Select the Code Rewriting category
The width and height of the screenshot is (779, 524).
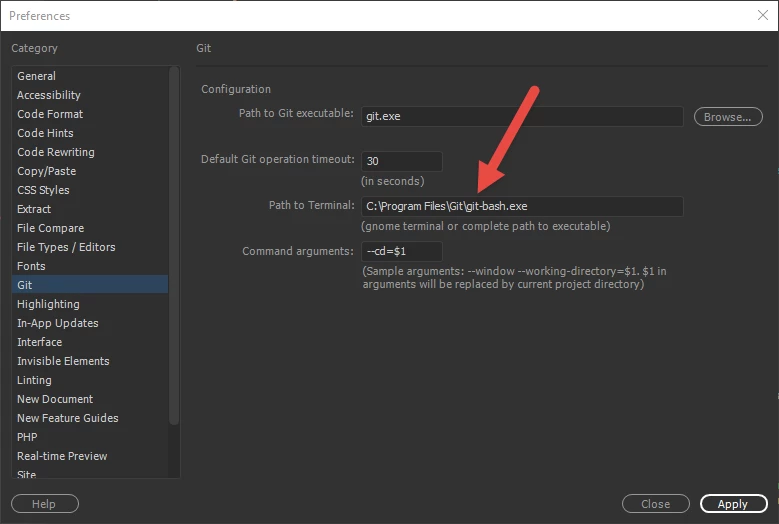coord(90,152)
